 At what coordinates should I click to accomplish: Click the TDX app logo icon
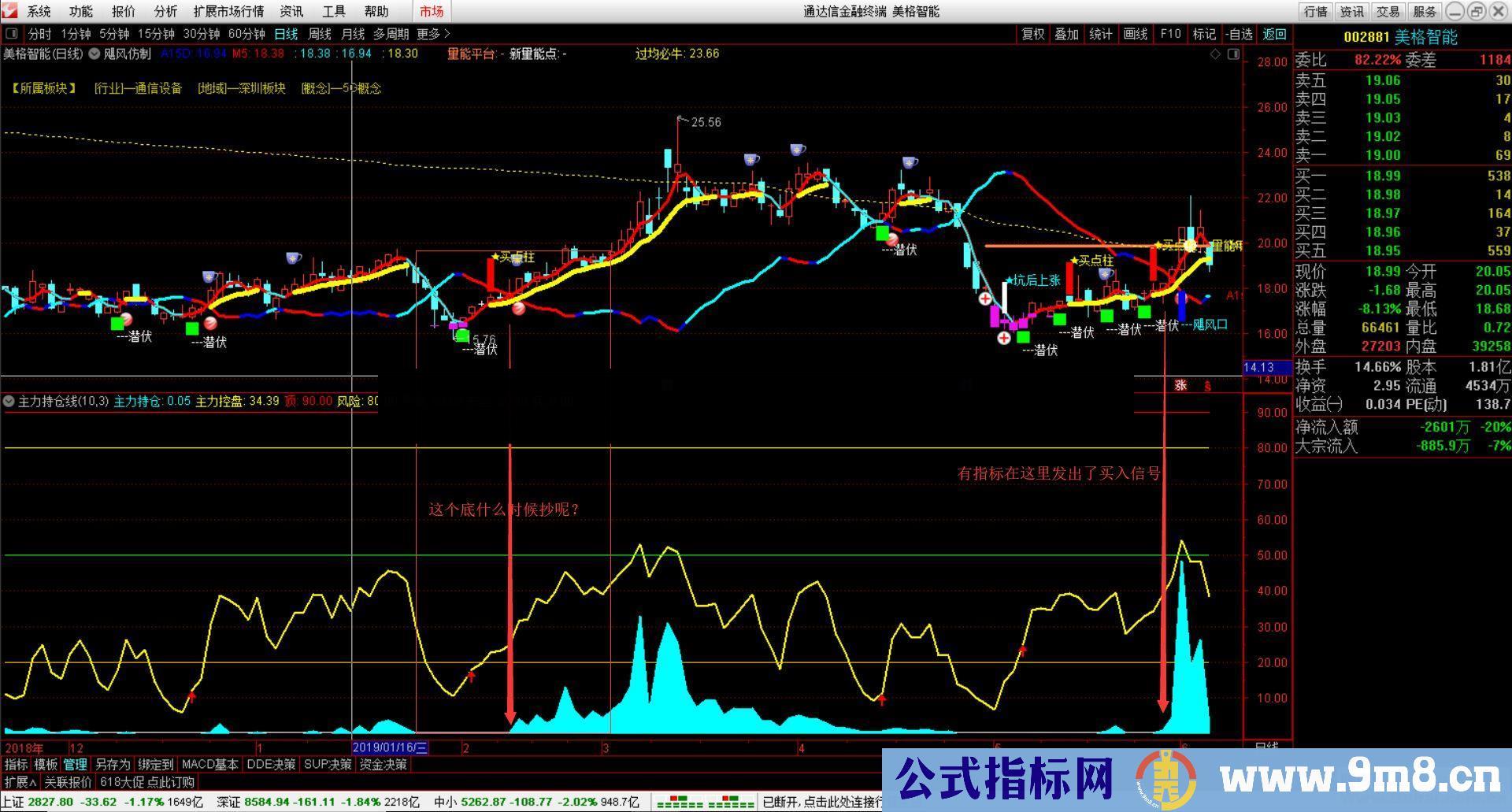point(10,11)
